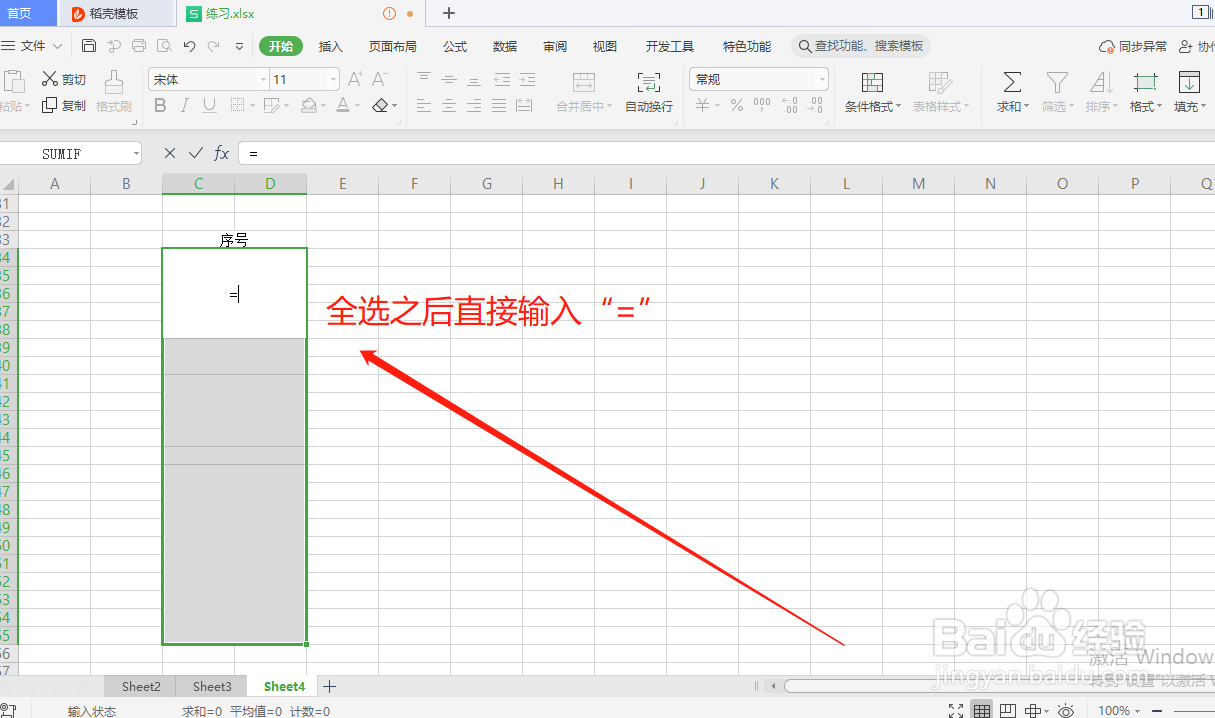Click the thousands separator 000 icon
Image resolution: width=1215 pixels, height=718 pixels.
click(762, 105)
